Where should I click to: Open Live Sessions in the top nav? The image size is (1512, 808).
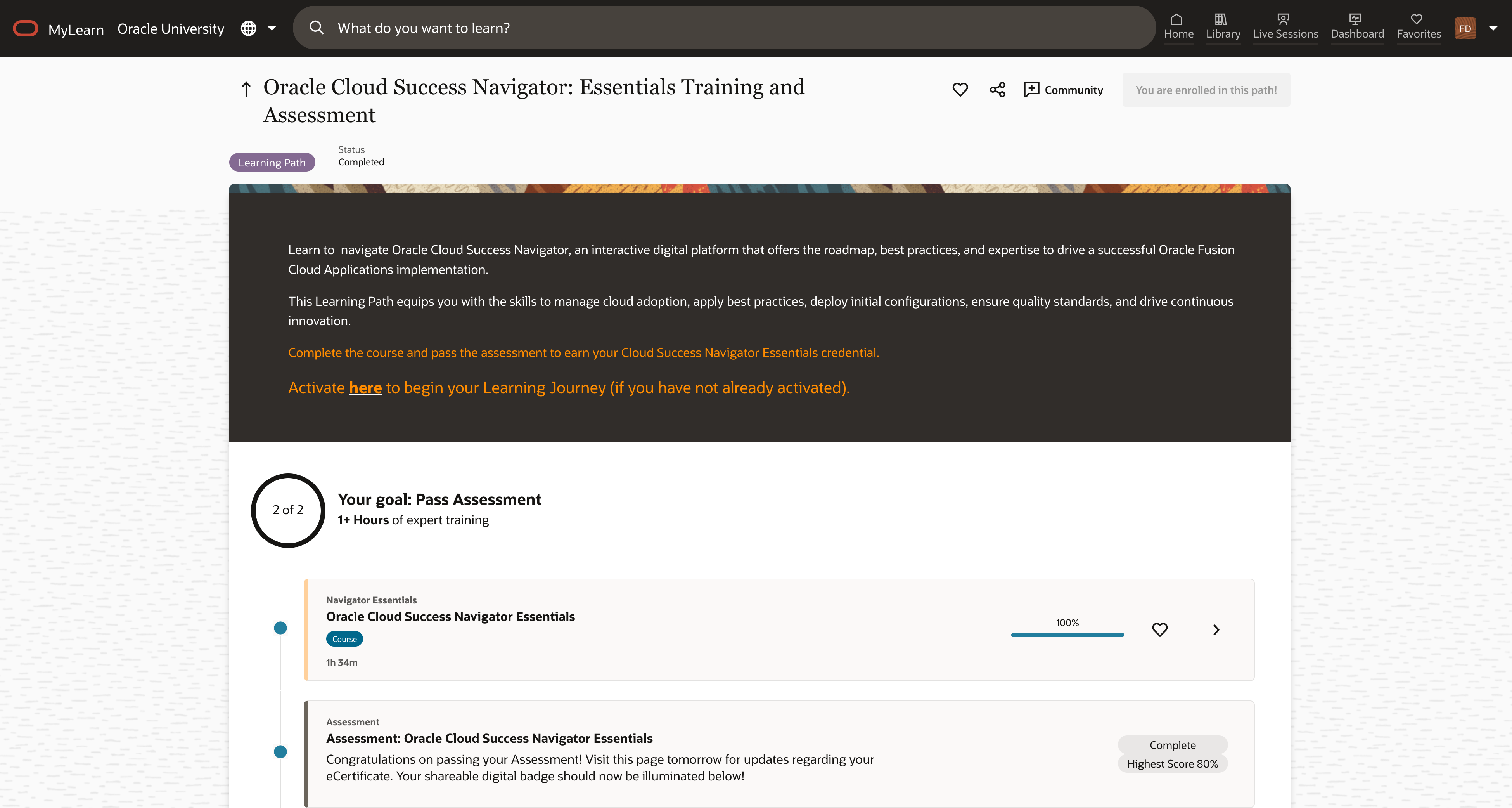click(x=1285, y=27)
